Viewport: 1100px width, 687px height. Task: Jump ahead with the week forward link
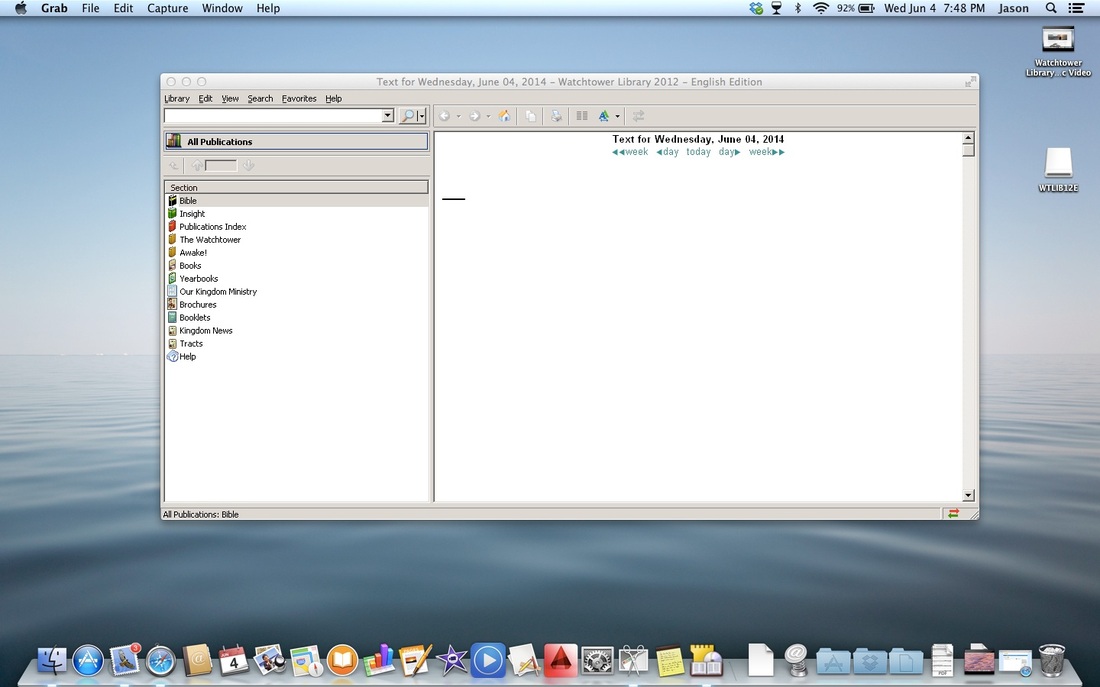pos(766,151)
